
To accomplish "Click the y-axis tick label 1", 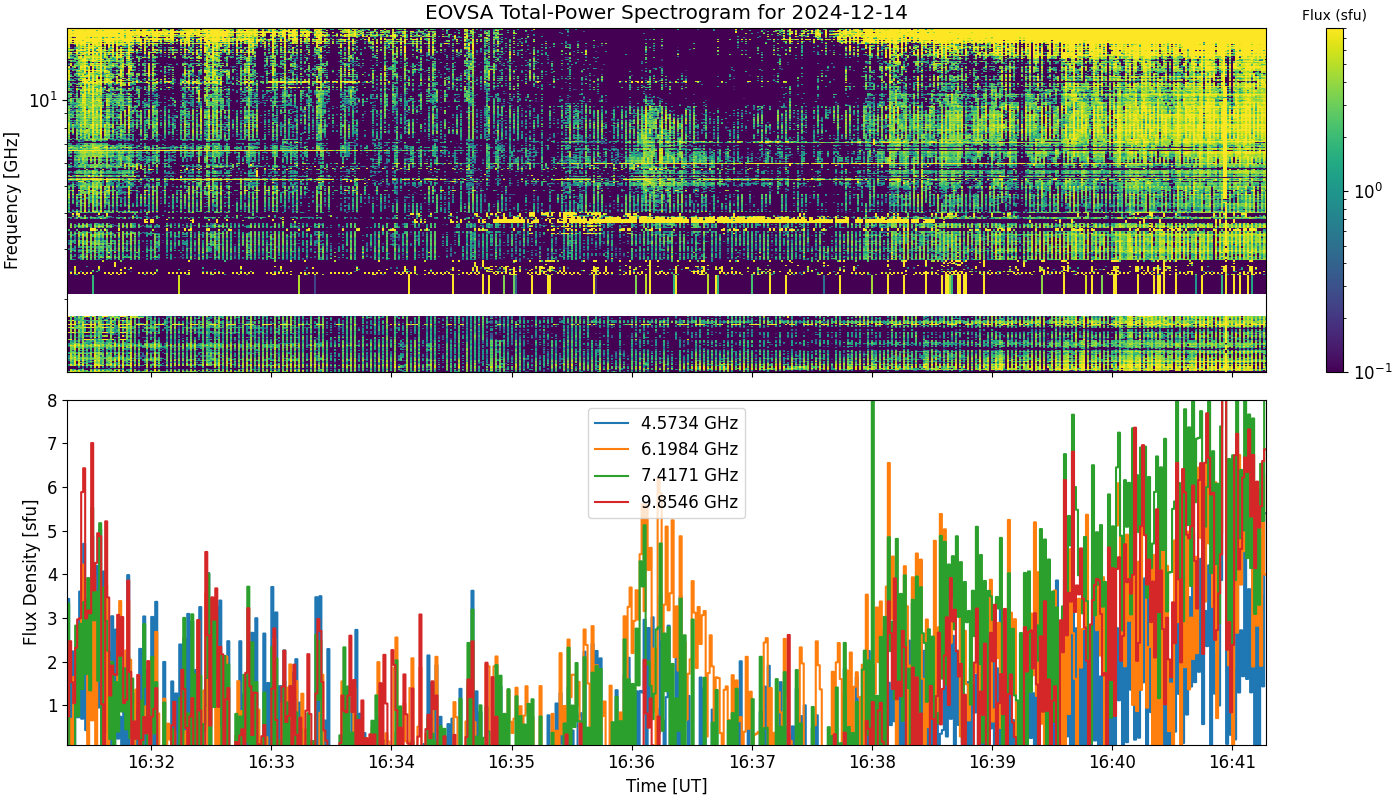I will point(54,705).
